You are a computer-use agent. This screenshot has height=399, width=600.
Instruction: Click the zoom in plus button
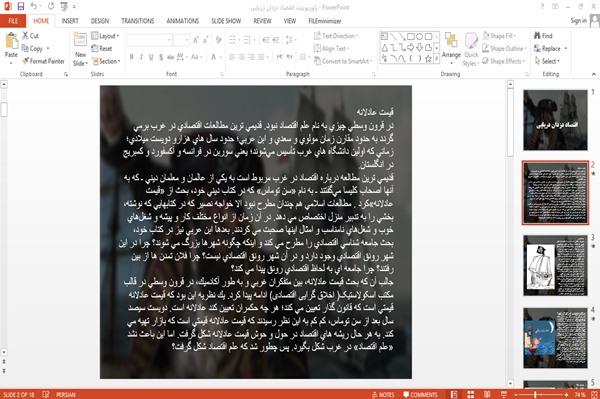coord(566,394)
